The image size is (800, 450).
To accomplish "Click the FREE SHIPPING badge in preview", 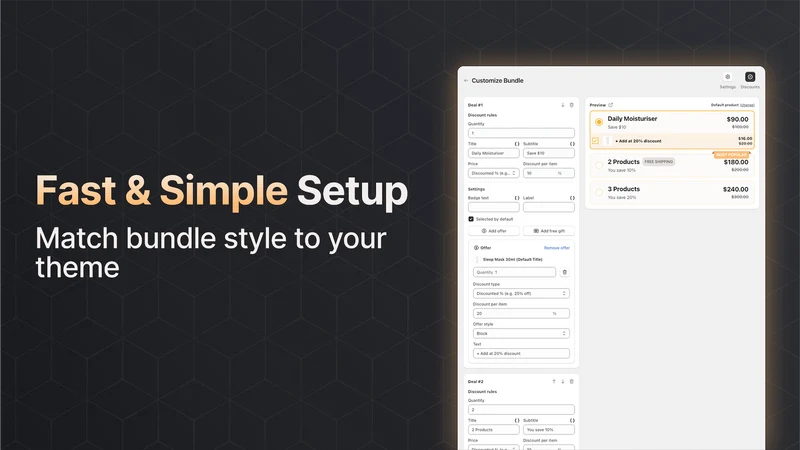I will coord(659,162).
